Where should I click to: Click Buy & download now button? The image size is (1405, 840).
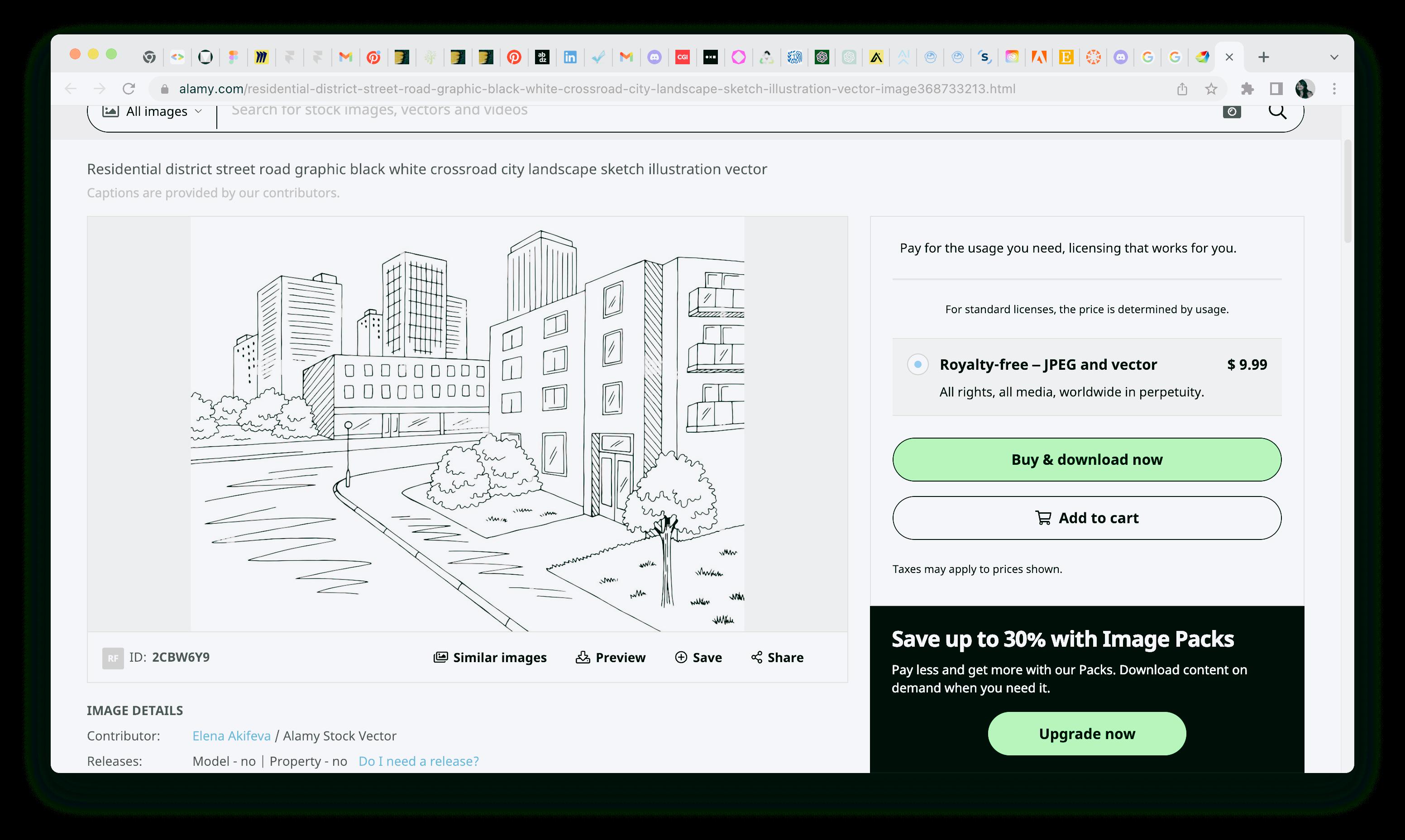[x=1086, y=460]
